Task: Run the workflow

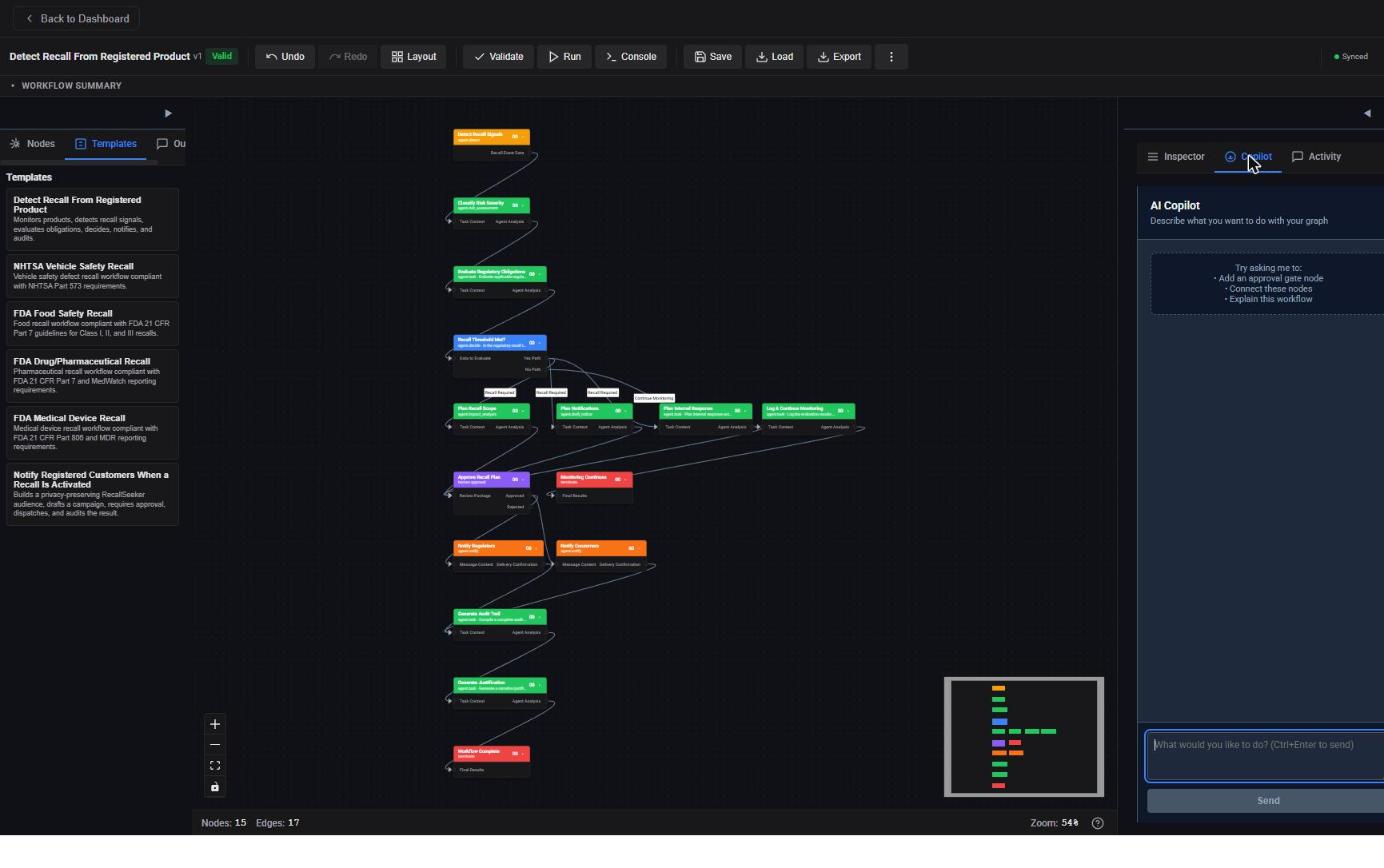Action: click(x=564, y=57)
